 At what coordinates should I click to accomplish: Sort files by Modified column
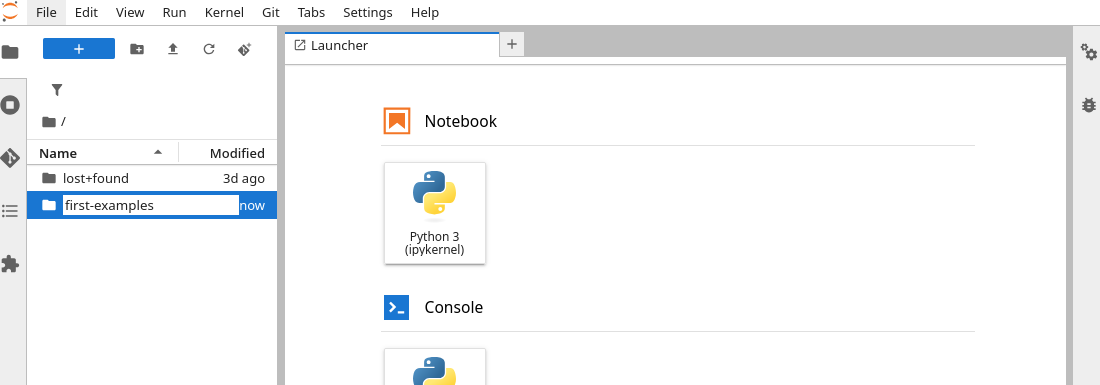click(x=229, y=153)
